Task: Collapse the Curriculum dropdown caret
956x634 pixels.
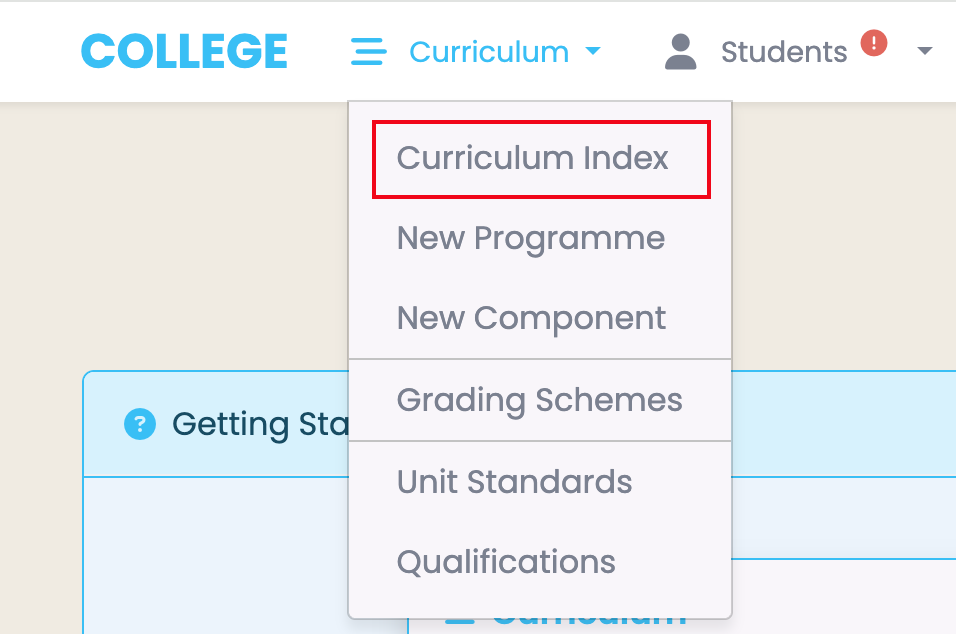Action: (593, 51)
